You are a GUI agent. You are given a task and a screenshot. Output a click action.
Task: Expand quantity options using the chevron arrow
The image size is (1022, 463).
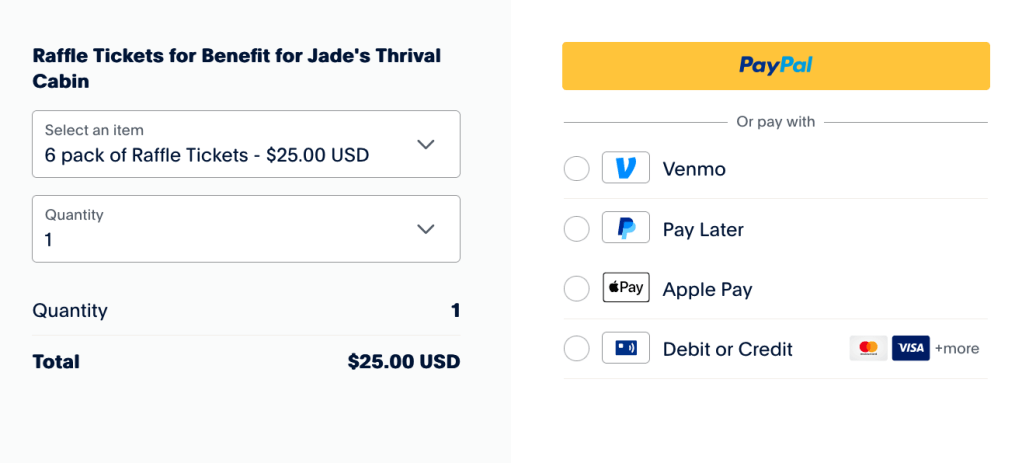point(426,229)
